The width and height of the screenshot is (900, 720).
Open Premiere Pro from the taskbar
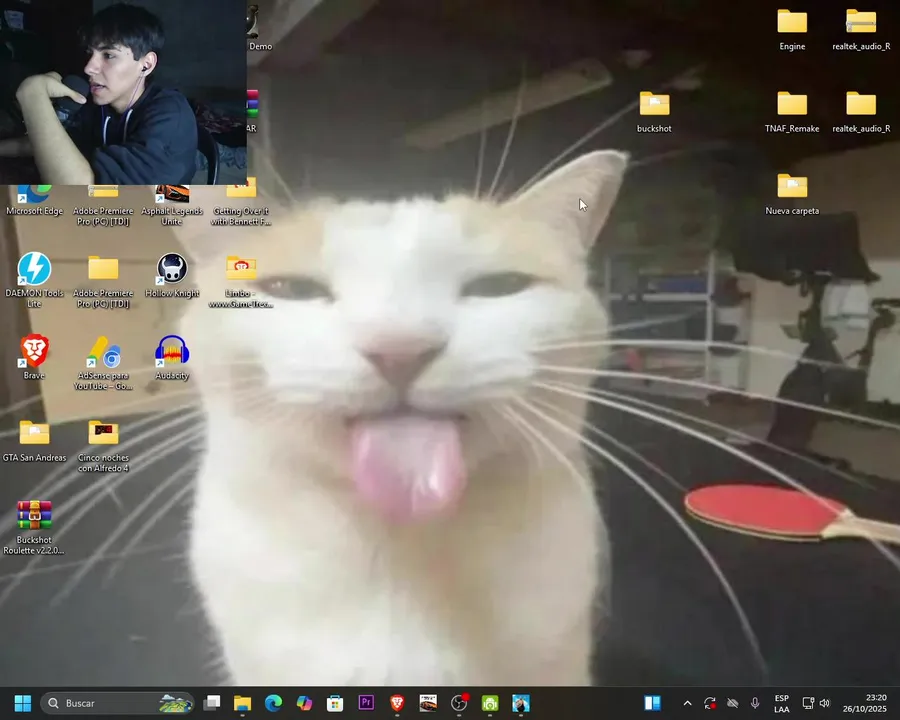[x=366, y=703]
